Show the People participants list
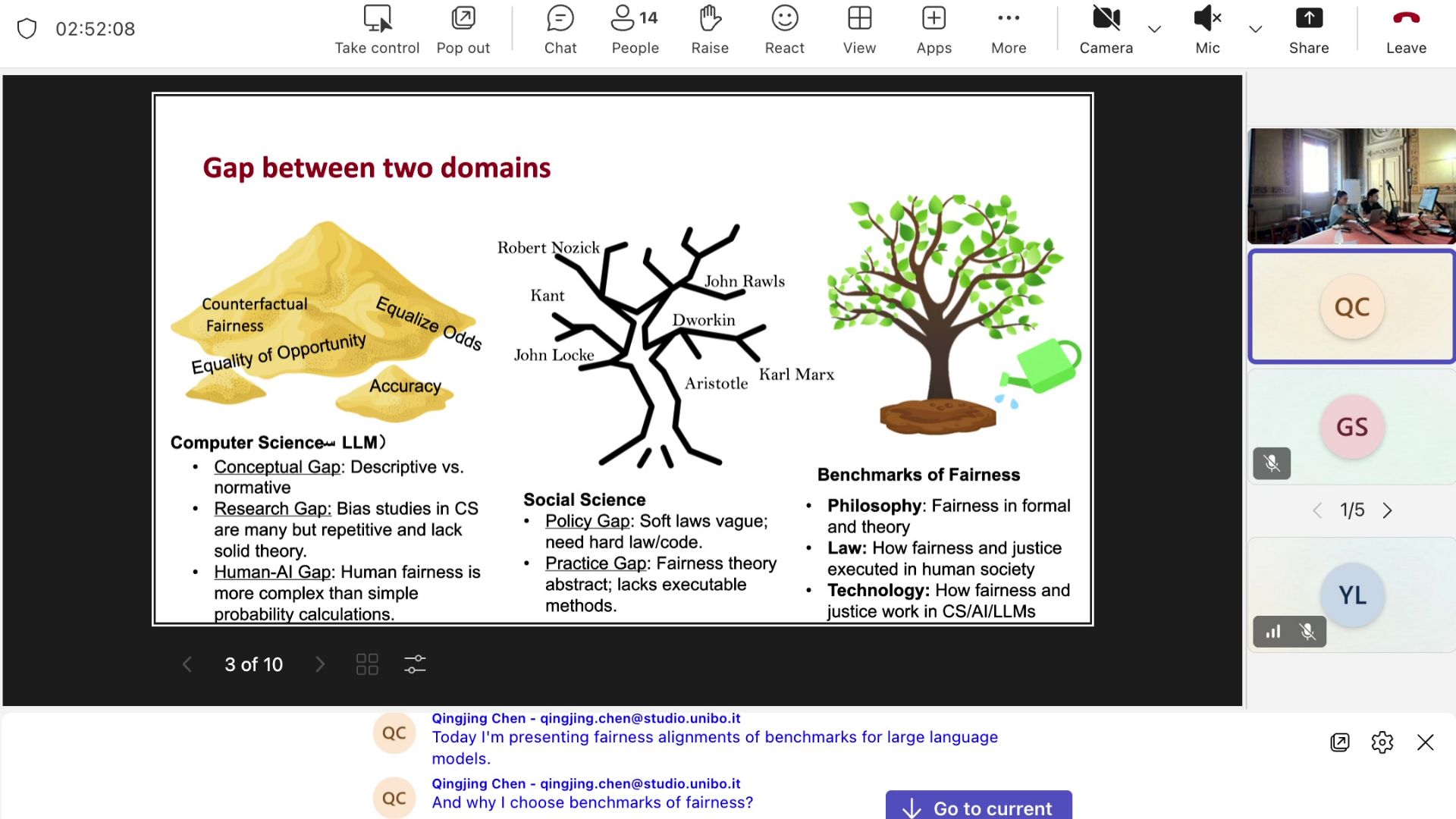Screen dimensions: 1456x819 tap(635, 30)
